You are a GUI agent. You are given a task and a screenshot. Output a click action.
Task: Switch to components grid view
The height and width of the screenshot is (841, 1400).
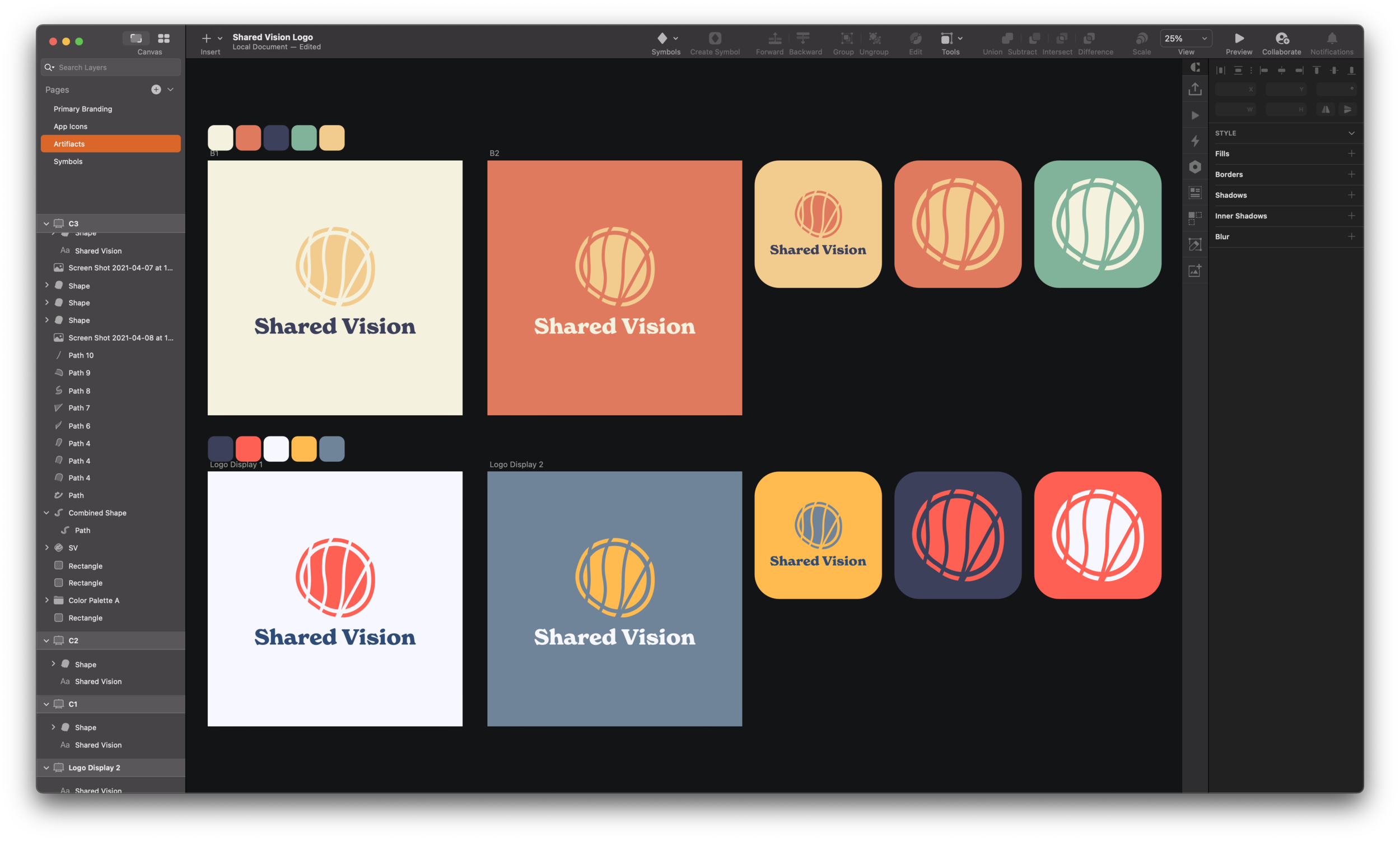pyautogui.click(x=164, y=38)
